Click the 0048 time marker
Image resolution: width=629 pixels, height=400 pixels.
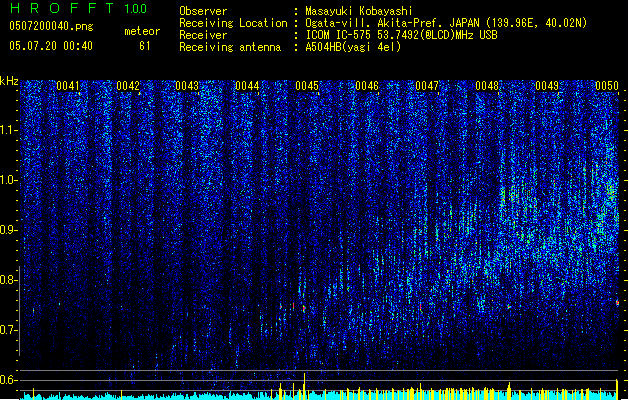[487, 86]
